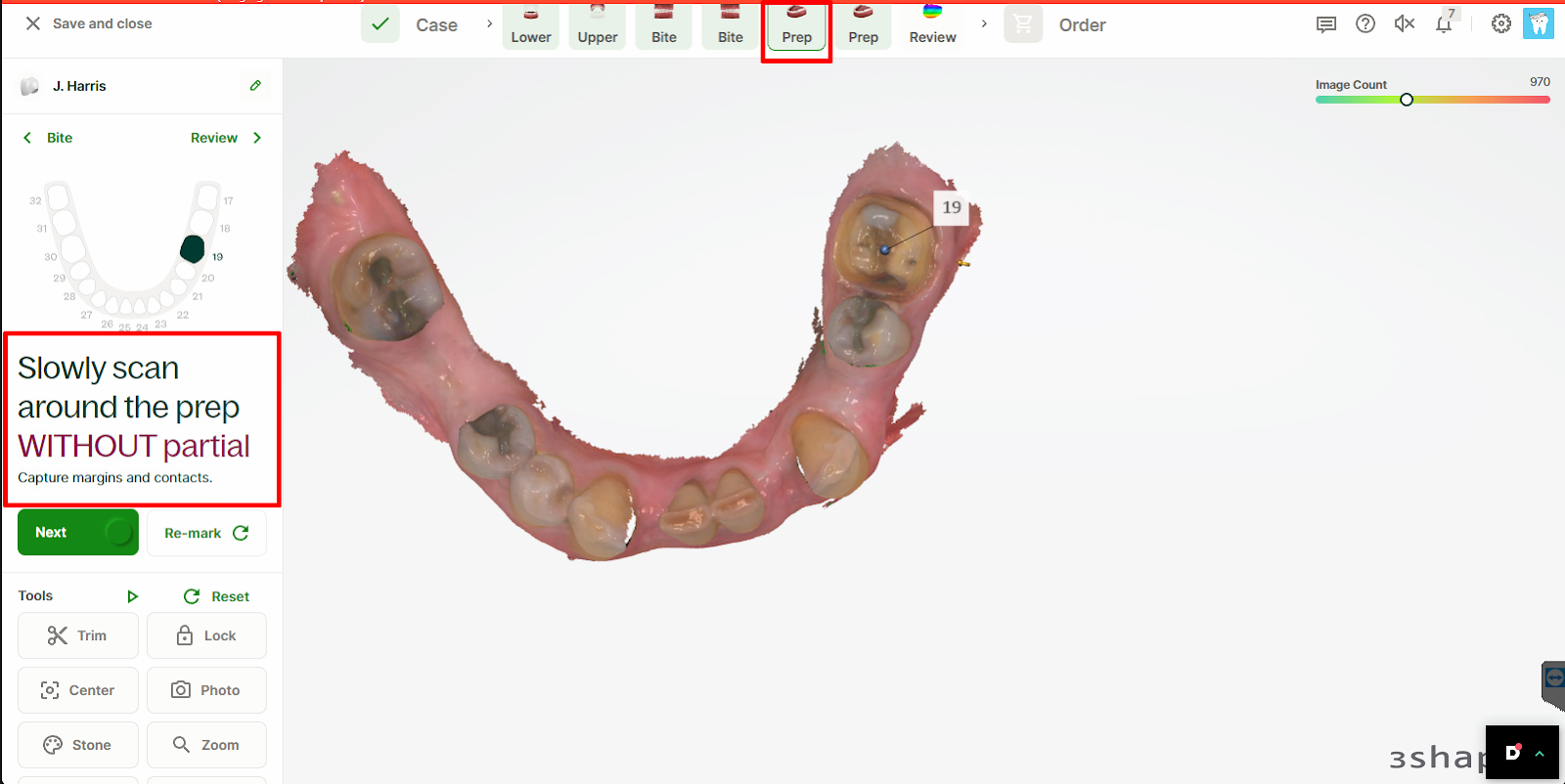
Task: Adjust the Image Count slider handle
Action: coord(1407,100)
